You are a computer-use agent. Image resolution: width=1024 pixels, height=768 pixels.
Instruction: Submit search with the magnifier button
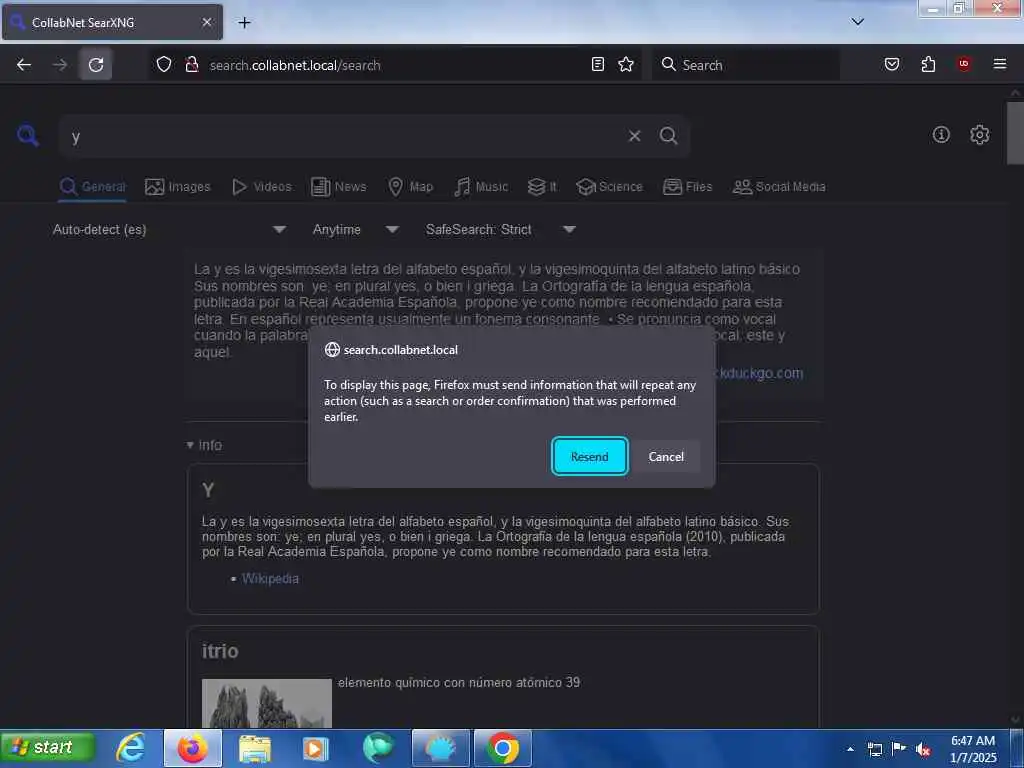coord(668,136)
